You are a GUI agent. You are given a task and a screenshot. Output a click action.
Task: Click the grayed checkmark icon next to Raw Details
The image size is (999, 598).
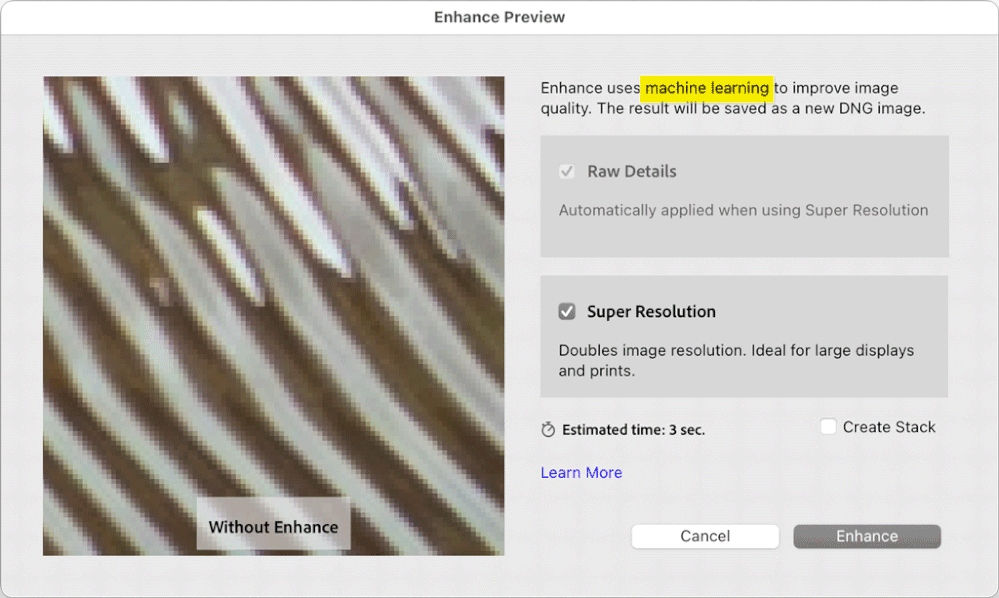tap(566, 171)
